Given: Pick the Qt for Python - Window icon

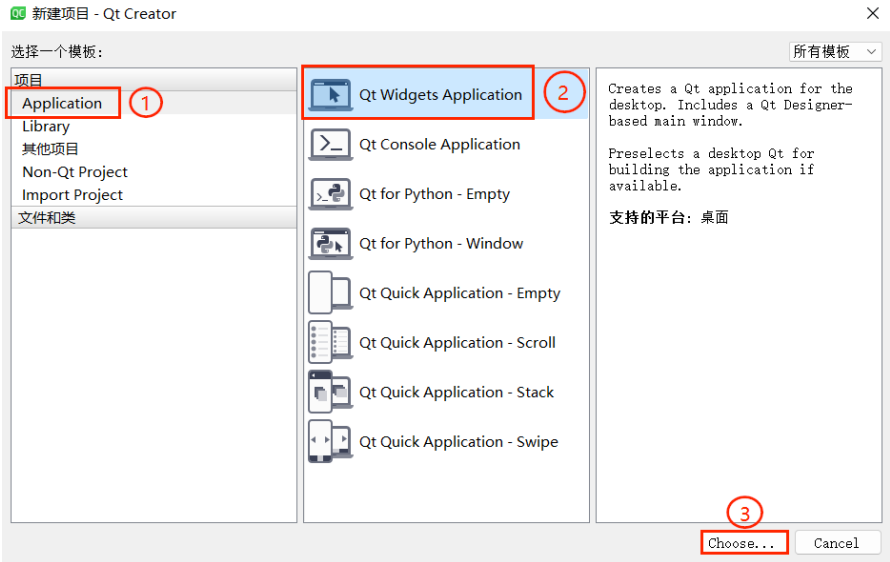Looking at the screenshot, I should coord(330,244).
